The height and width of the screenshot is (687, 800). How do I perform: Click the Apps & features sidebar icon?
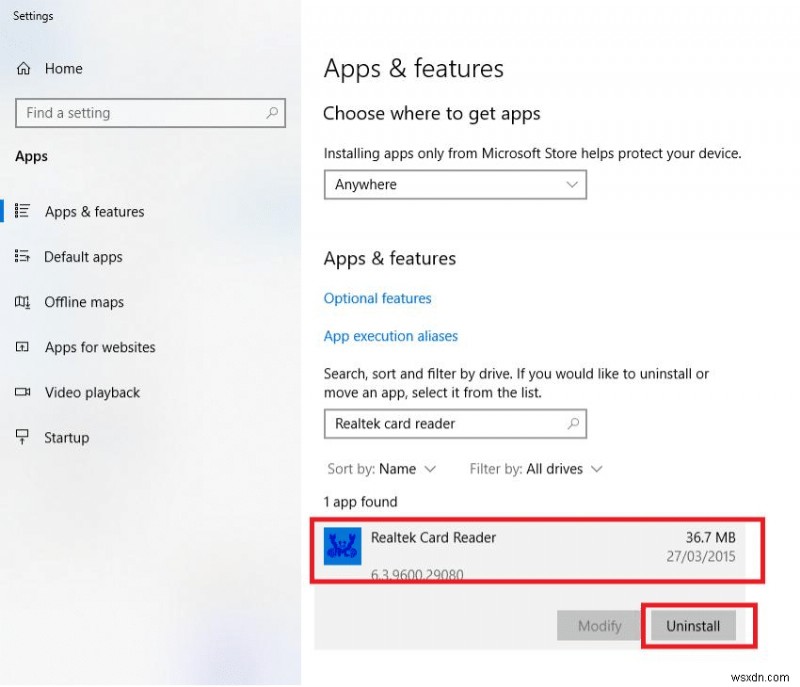point(23,211)
